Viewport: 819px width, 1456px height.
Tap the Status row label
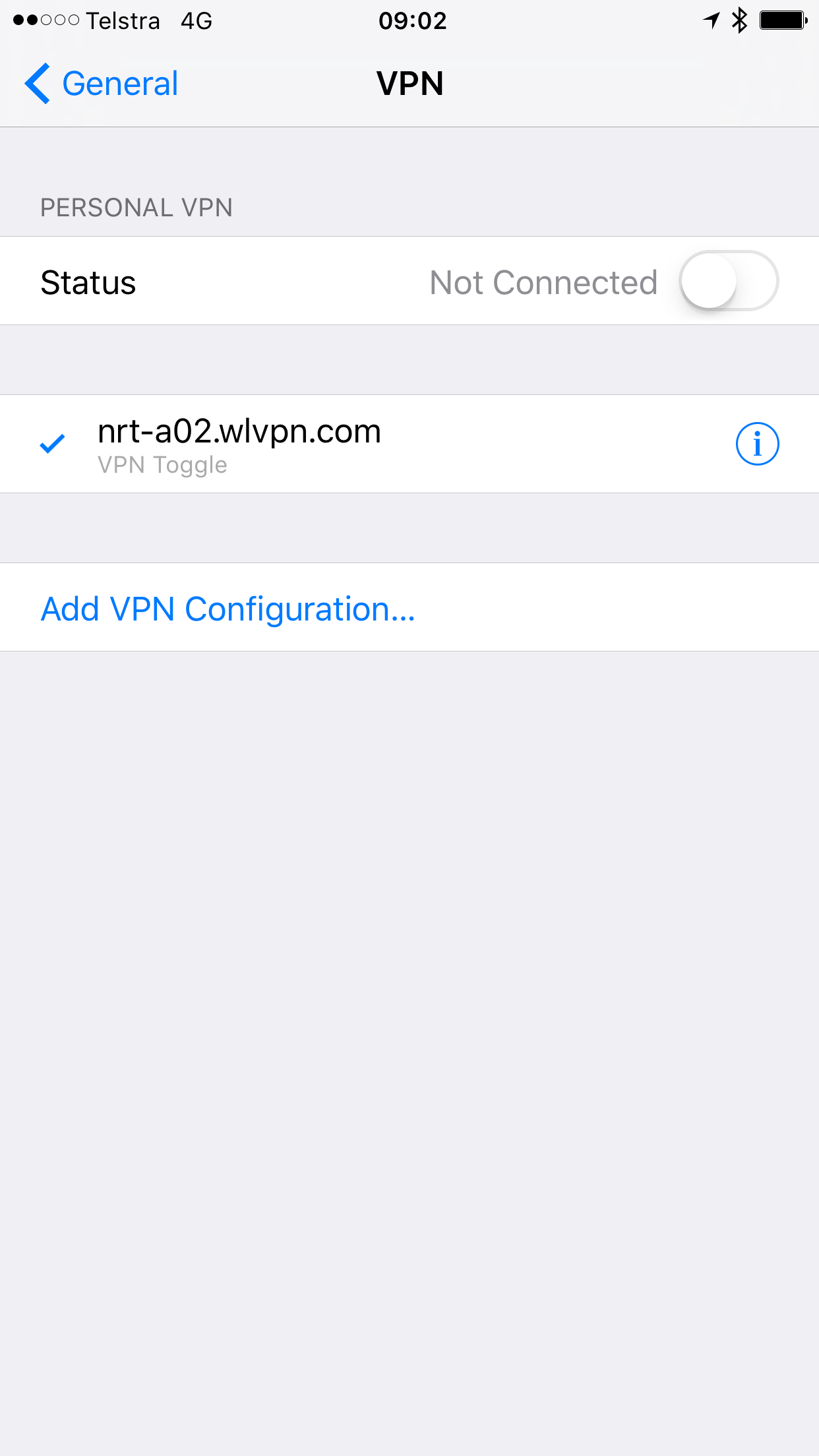tap(88, 282)
